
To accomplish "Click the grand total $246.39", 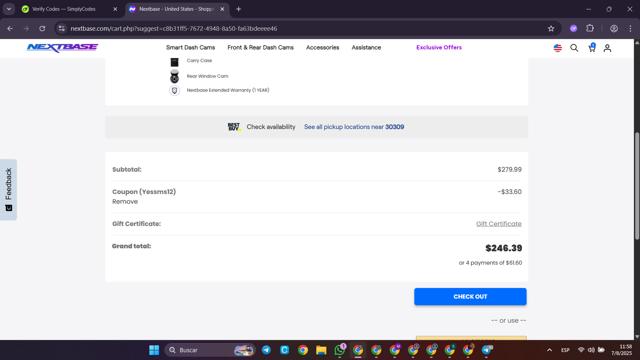I will 504,248.
